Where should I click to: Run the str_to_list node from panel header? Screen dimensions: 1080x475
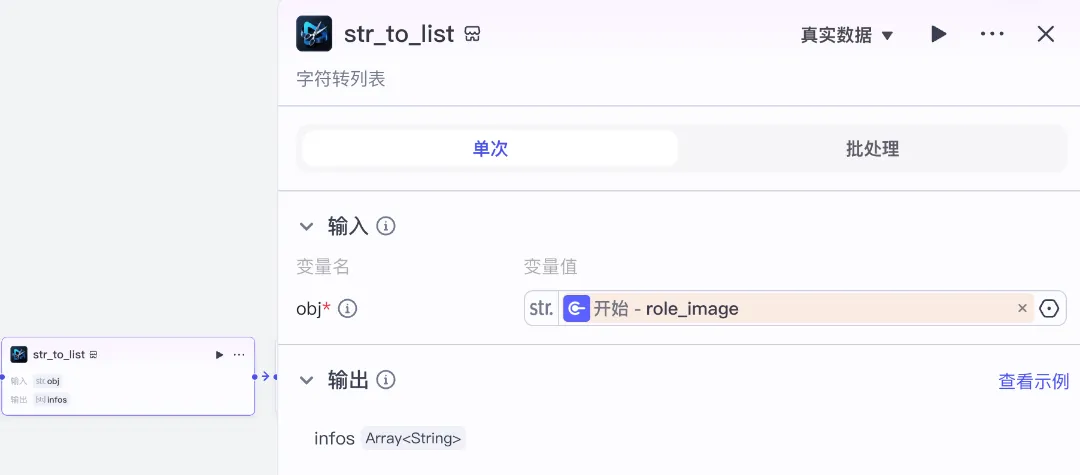tap(939, 34)
